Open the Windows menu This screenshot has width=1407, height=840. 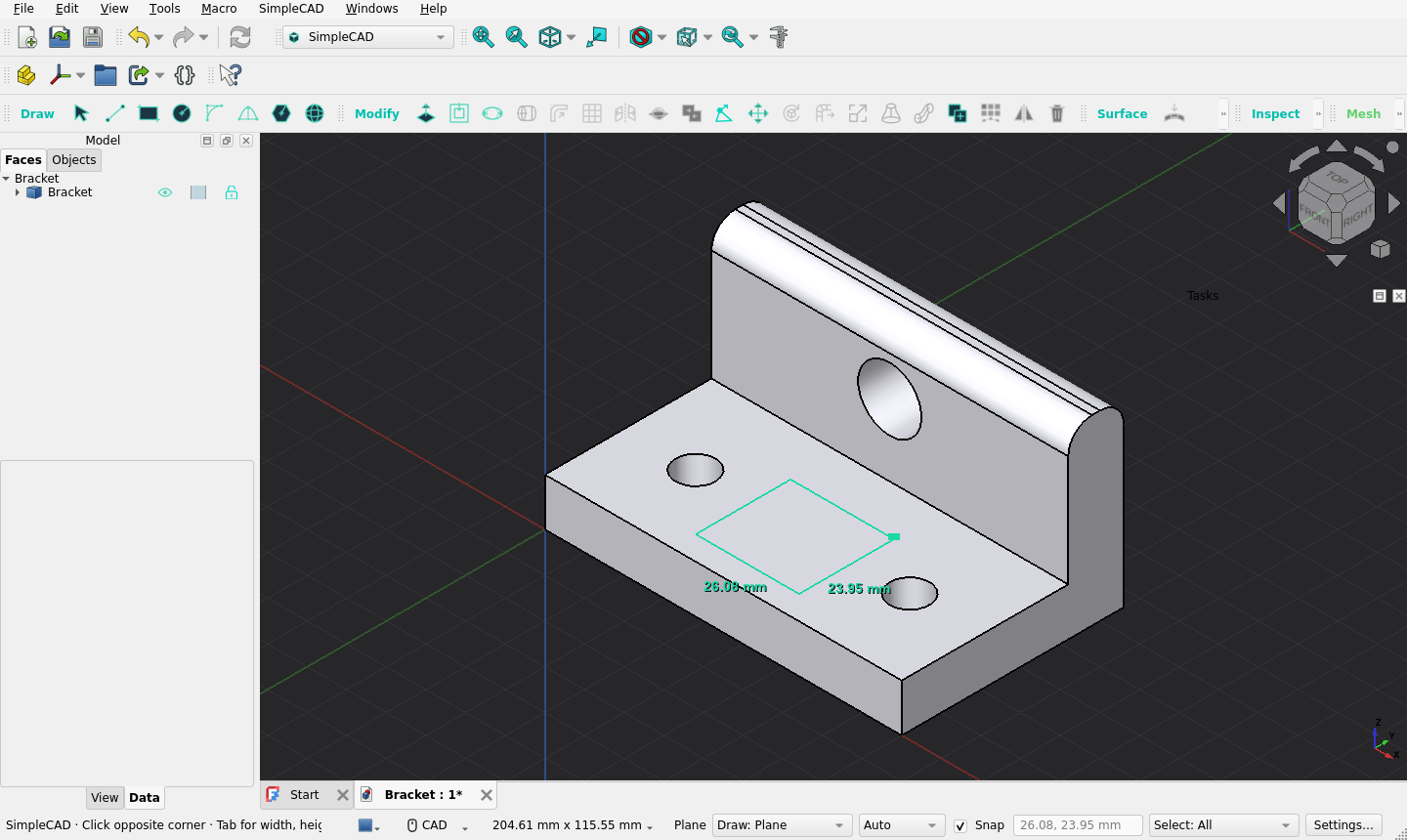(x=371, y=9)
